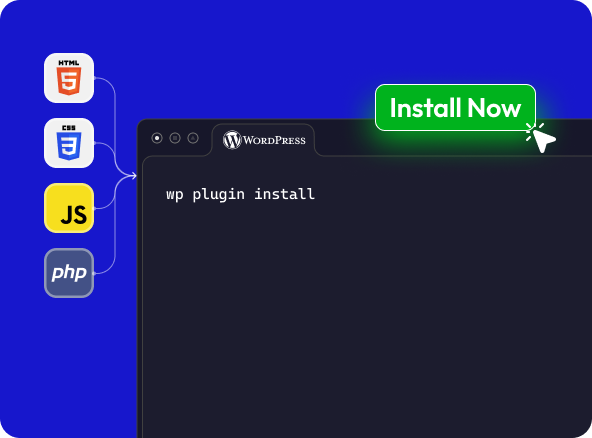Click the white mouse cursor arrow icon
The height and width of the screenshot is (438, 592).
click(x=543, y=140)
